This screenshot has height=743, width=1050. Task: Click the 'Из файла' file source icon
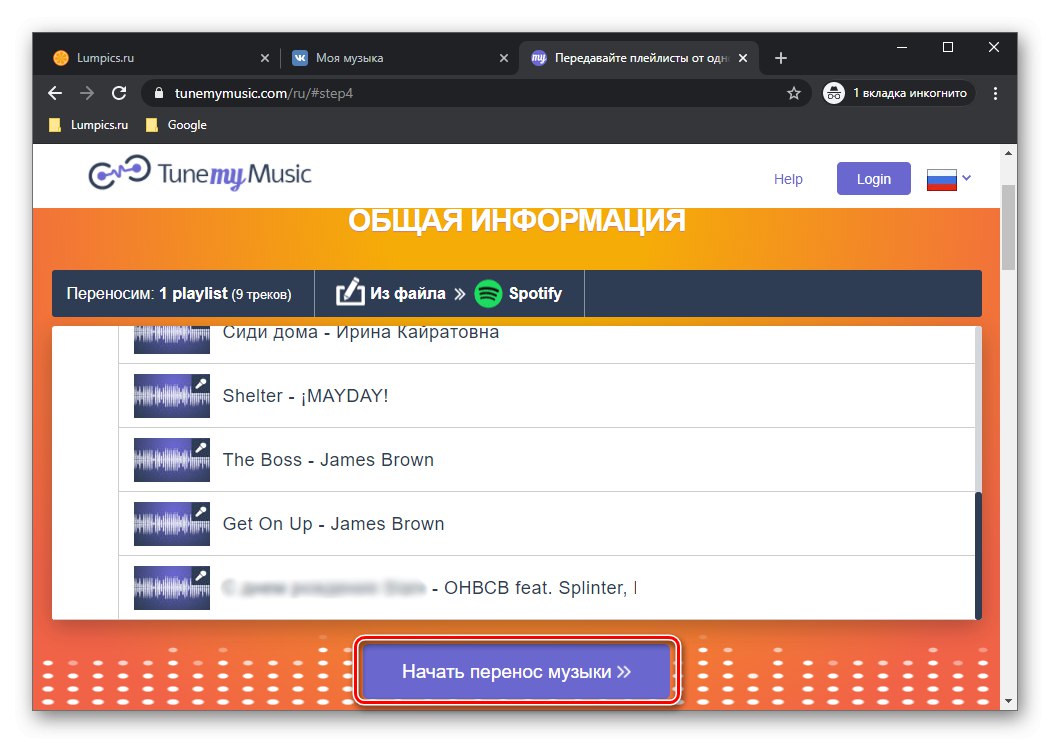(x=353, y=292)
